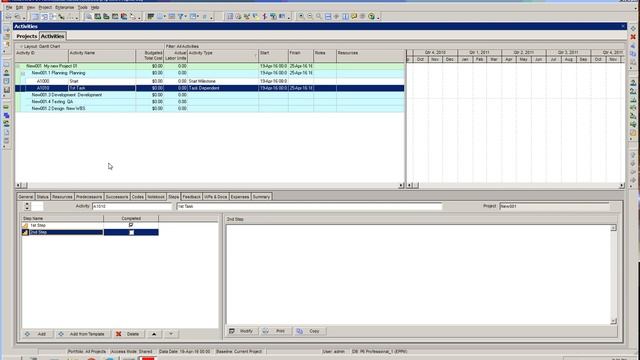The height and width of the screenshot is (360, 640).
Task: Click inside the 2nd Step description area
Action: coord(418,274)
